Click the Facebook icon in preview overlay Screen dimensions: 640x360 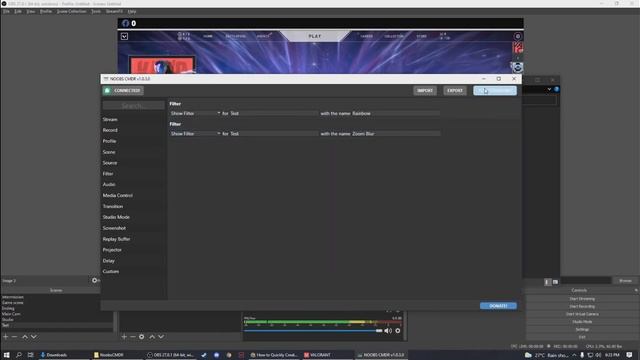[x=125, y=23]
